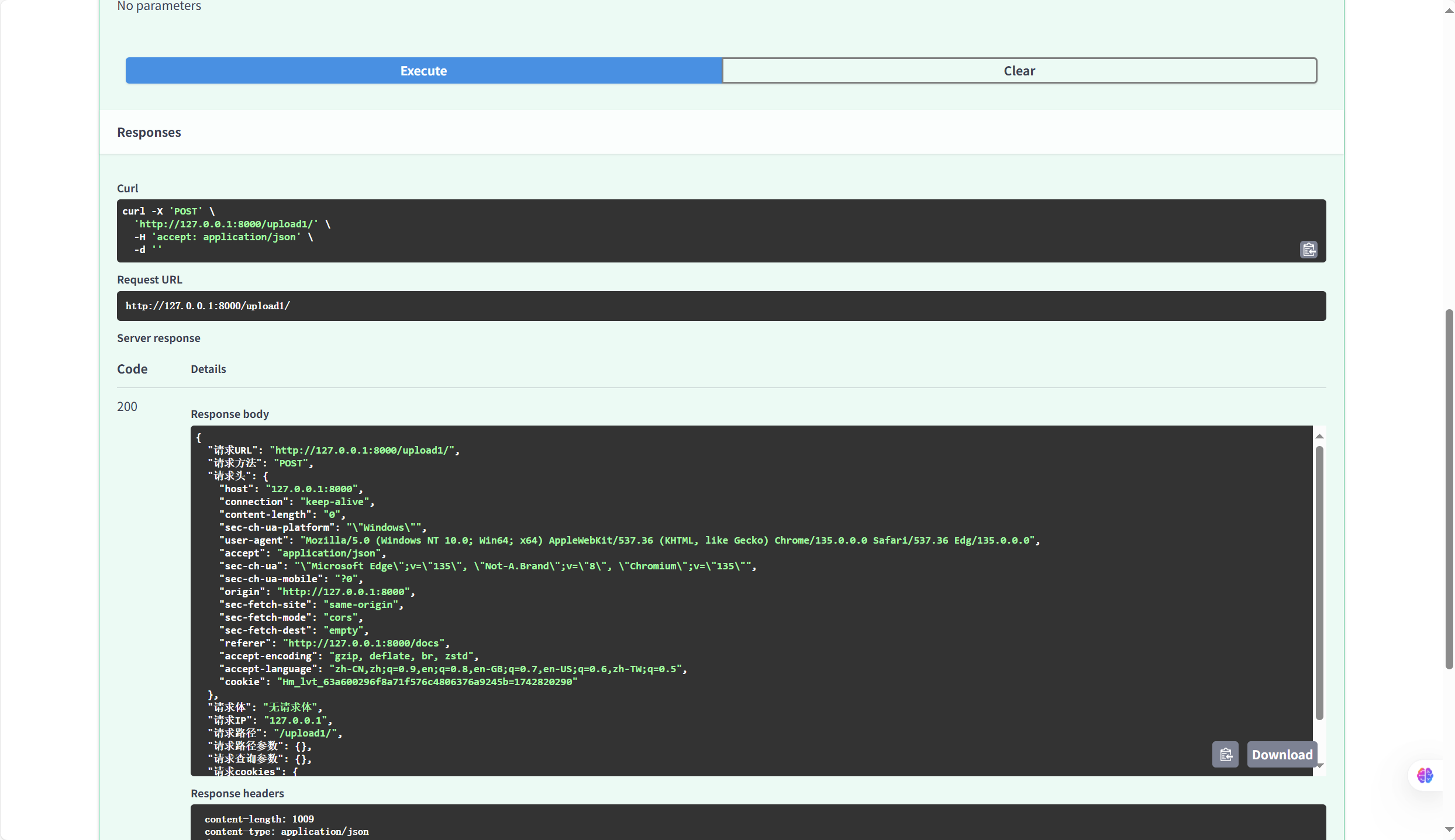Screen dimensions: 1455x840
Task: Click the "请求体": "无请求体" line
Action: point(265,707)
